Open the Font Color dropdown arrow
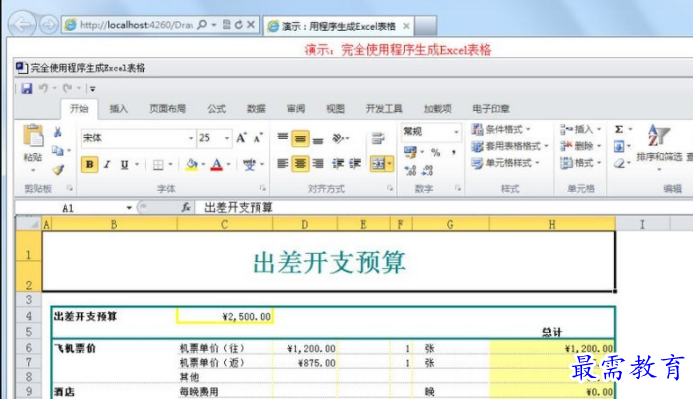This screenshot has height=399, width=693. pyautogui.click(x=228, y=164)
